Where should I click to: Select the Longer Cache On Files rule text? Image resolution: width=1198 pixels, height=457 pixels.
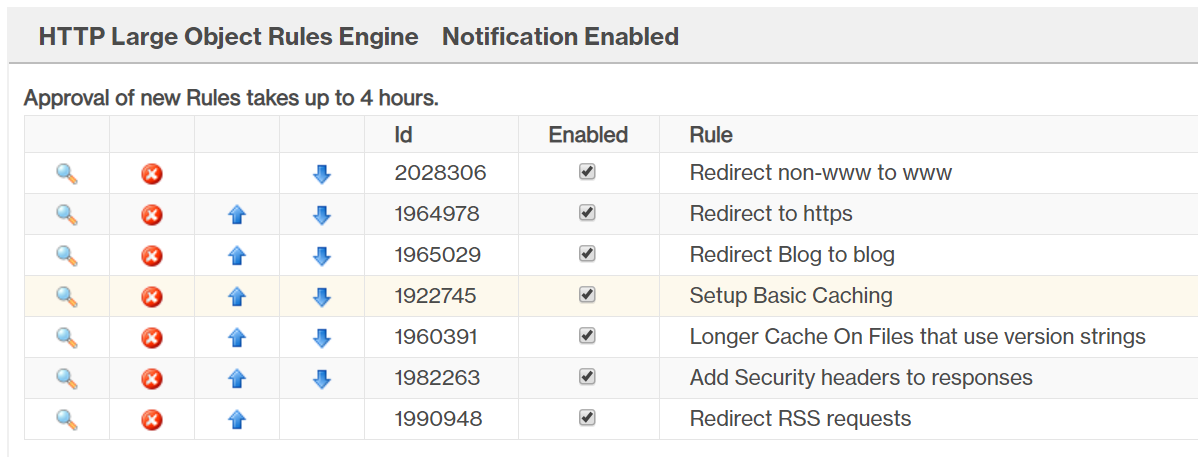click(x=917, y=337)
